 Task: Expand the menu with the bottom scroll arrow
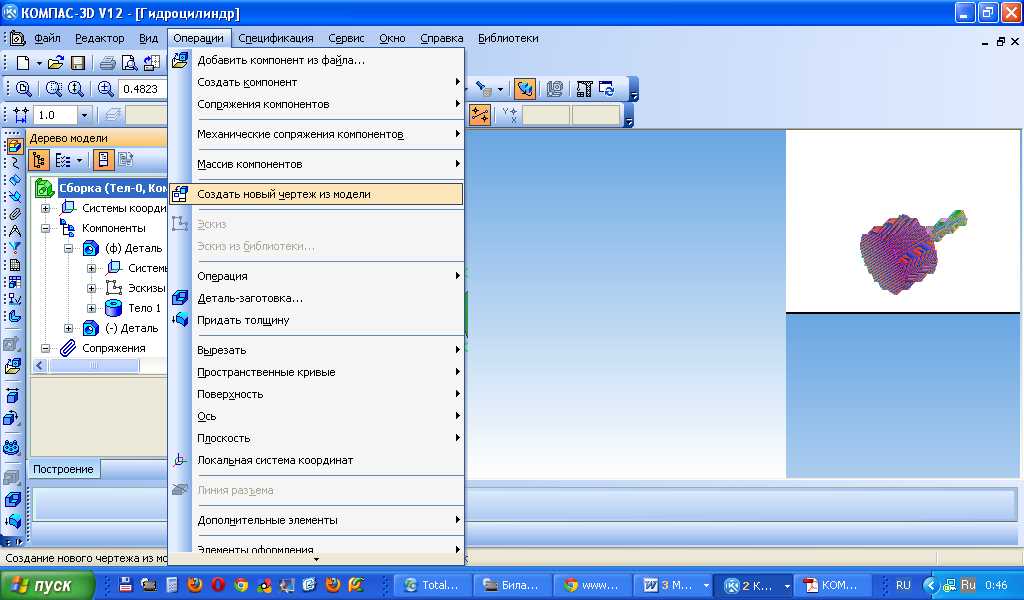[x=316, y=559]
